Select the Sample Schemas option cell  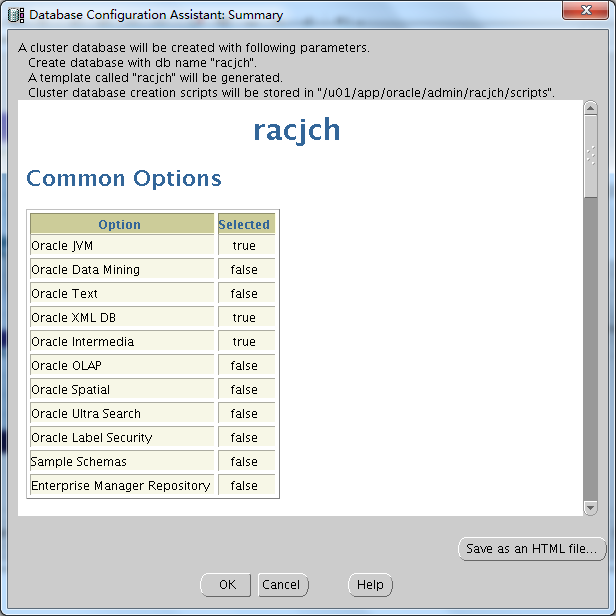[122, 462]
